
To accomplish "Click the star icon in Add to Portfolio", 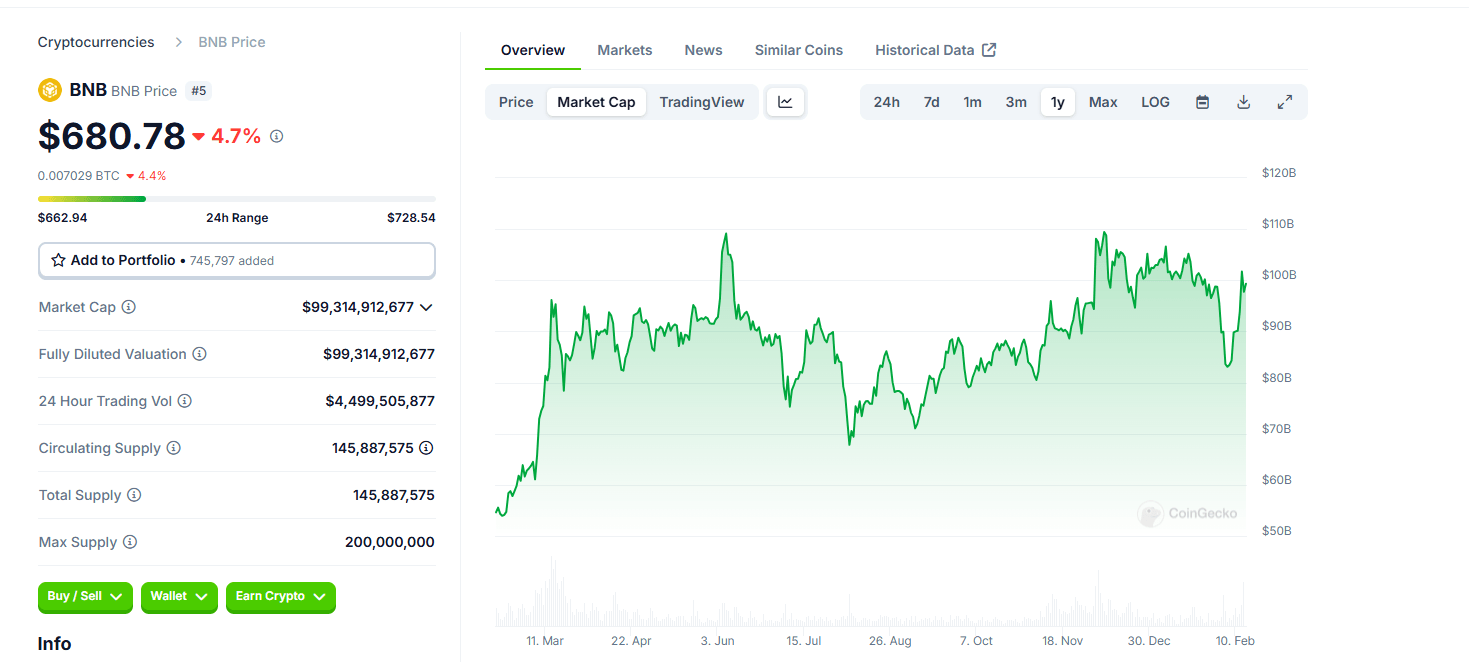I will point(57,260).
